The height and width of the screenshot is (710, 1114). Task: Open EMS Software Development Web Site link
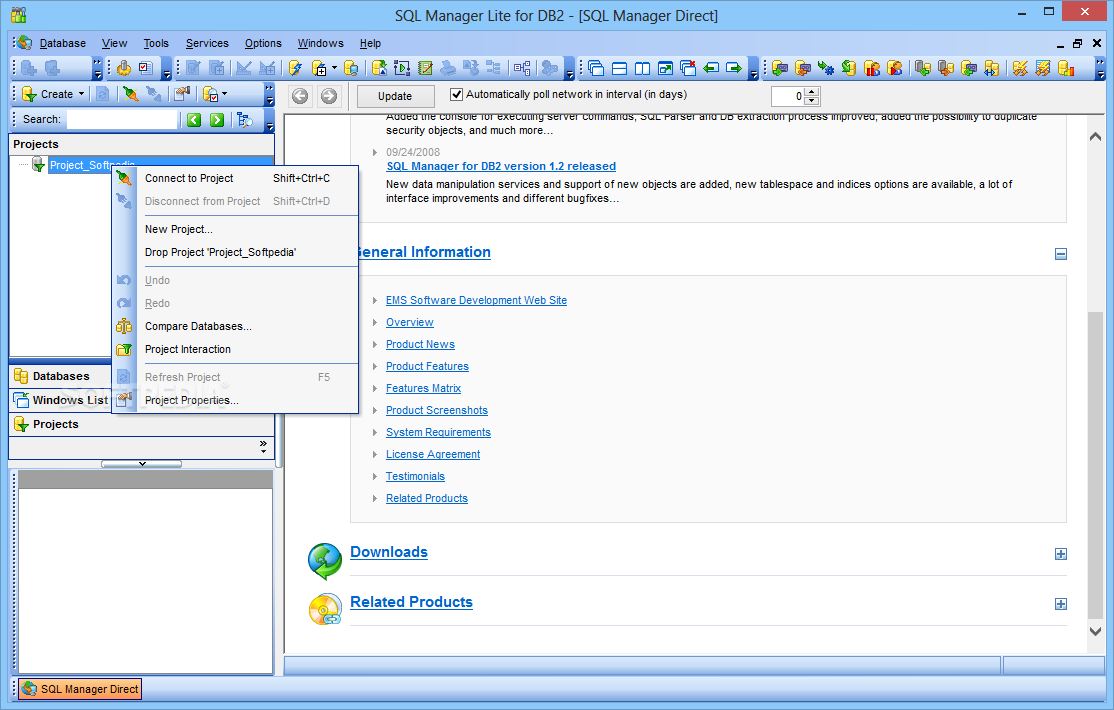(476, 300)
